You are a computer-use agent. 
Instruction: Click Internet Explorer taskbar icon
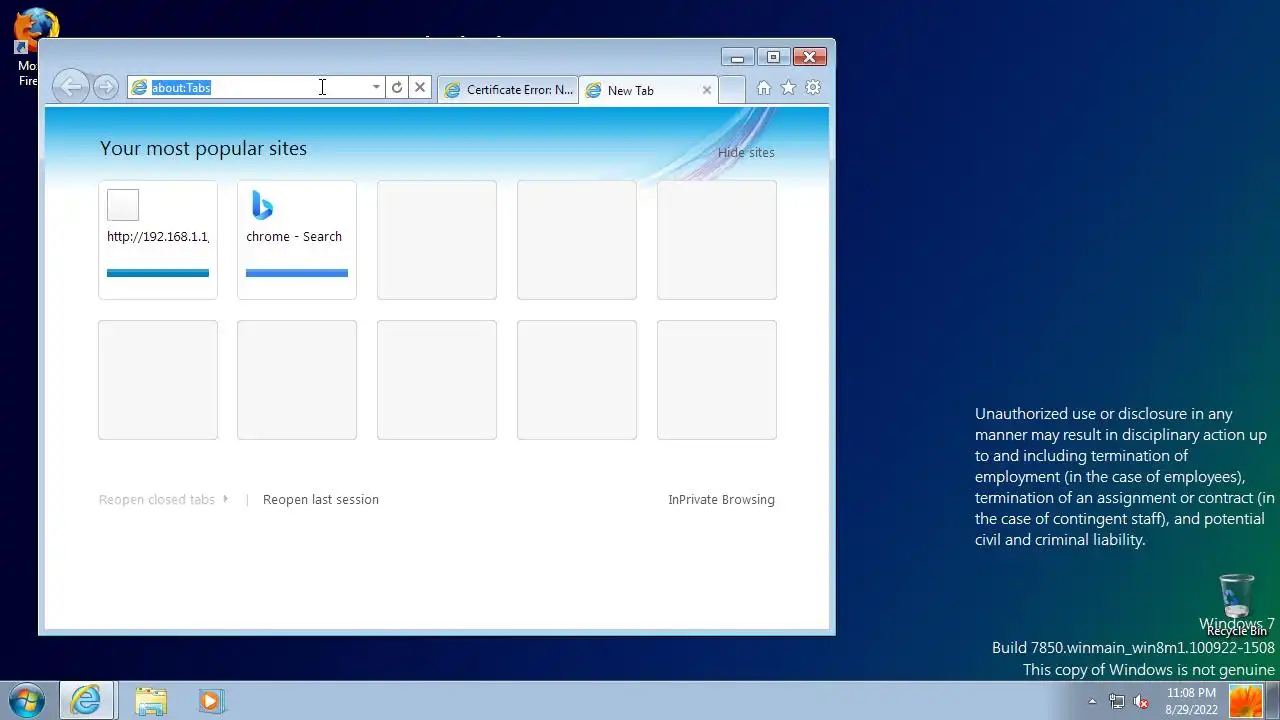(x=86, y=701)
